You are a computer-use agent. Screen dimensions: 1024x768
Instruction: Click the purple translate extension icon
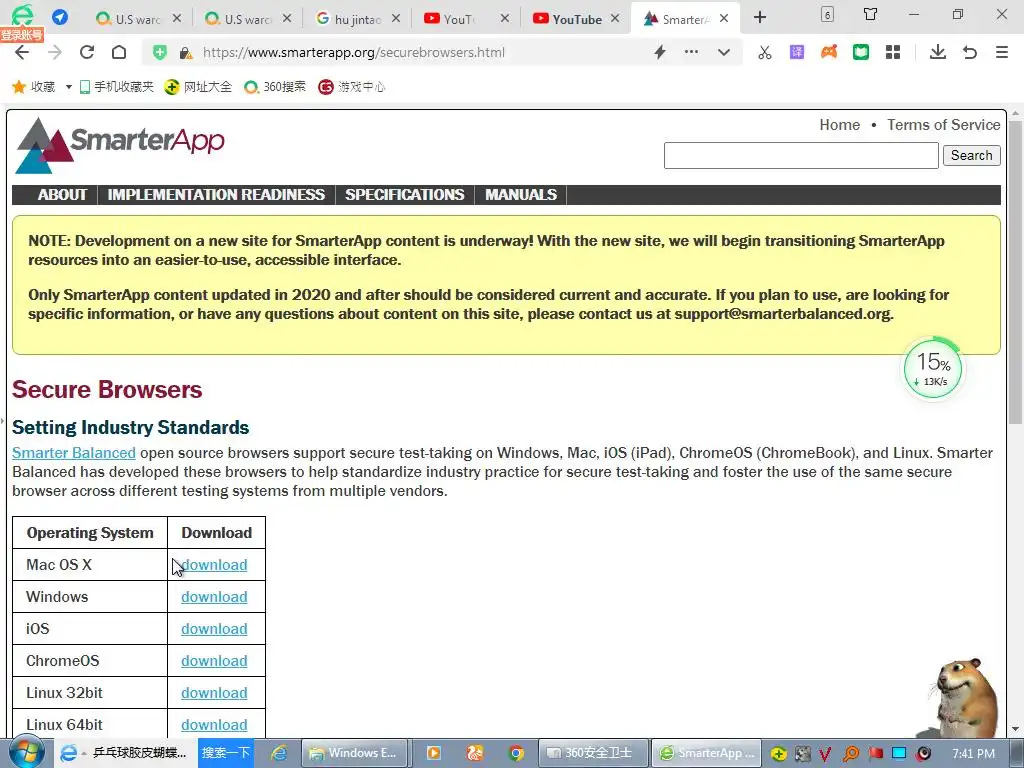[x=797, y=52]
